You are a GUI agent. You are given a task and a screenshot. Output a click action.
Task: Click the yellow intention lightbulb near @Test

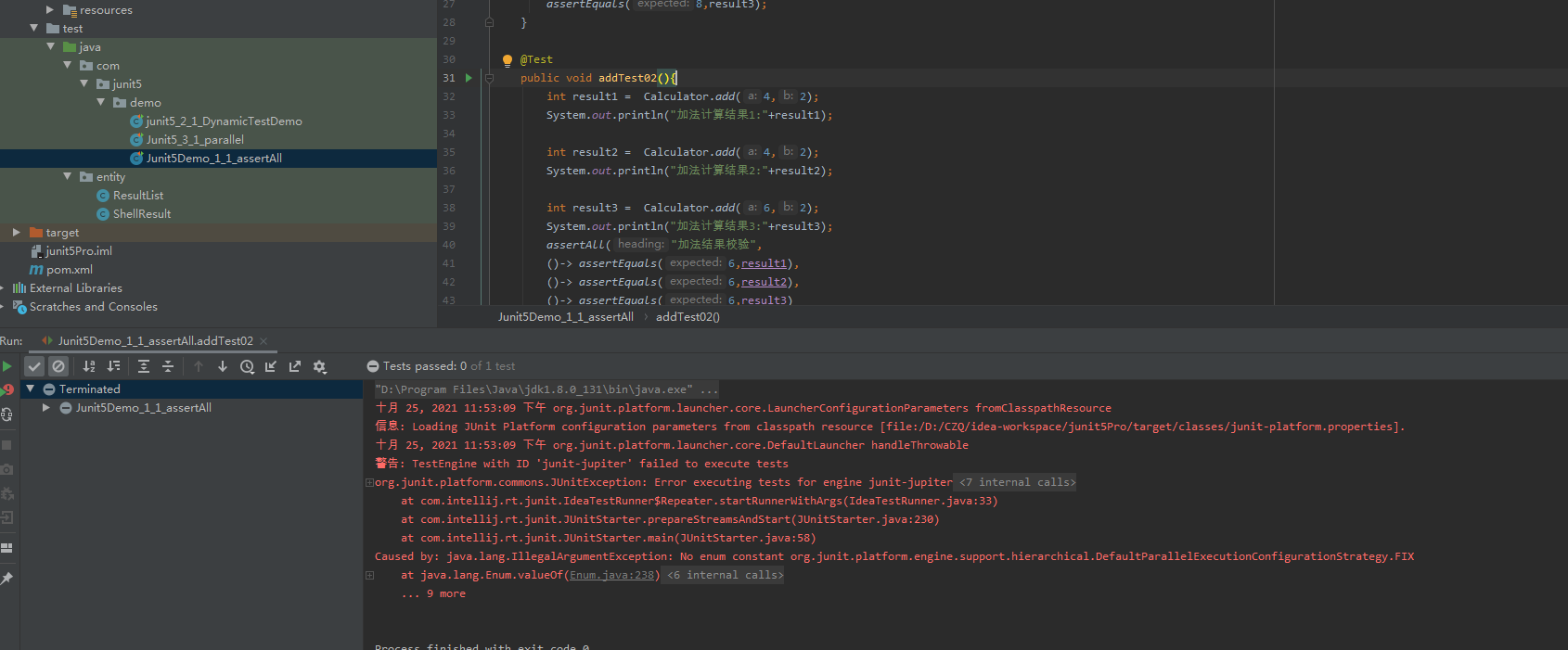click(508, 60)
